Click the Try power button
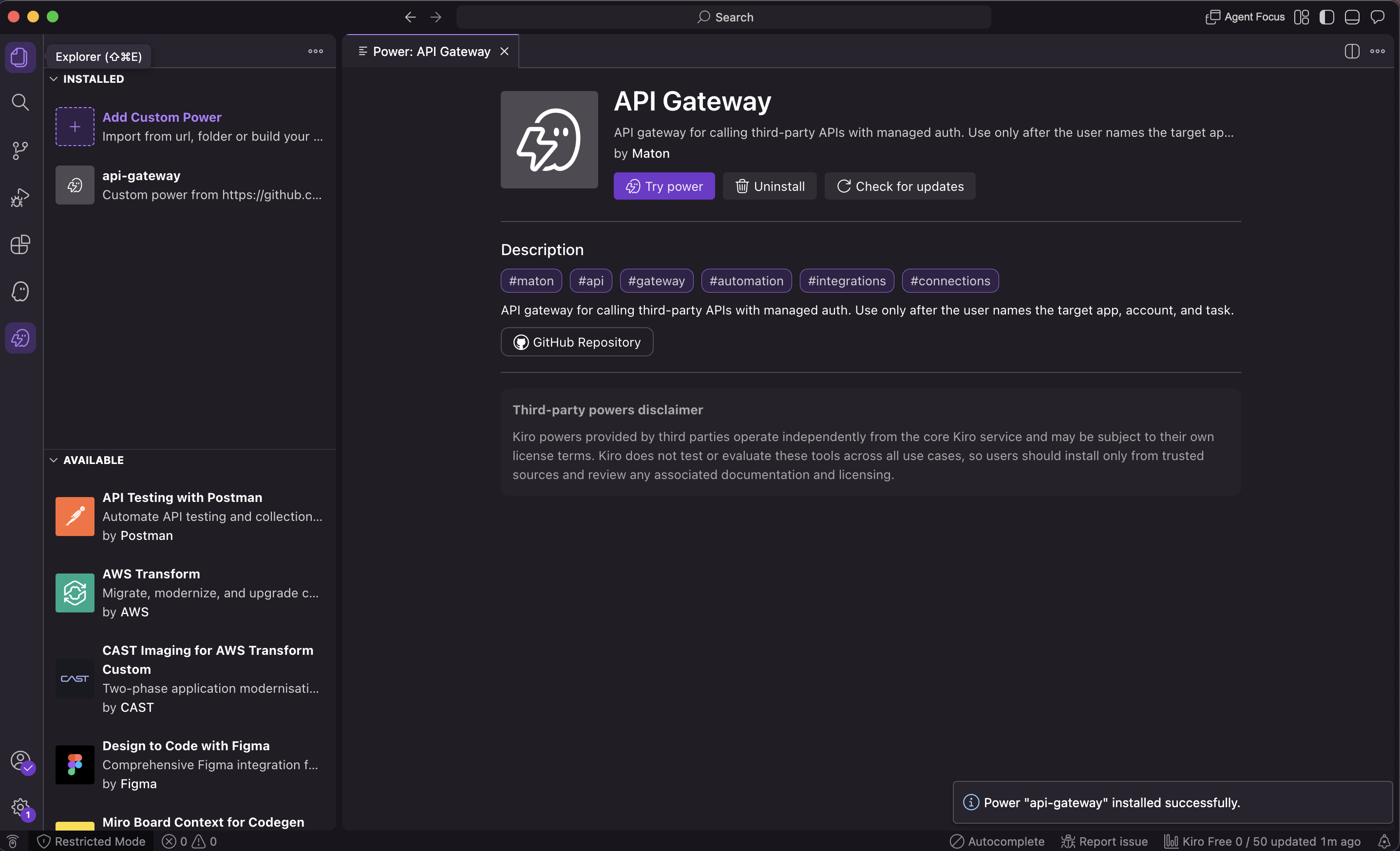 (x=664, y=186)
